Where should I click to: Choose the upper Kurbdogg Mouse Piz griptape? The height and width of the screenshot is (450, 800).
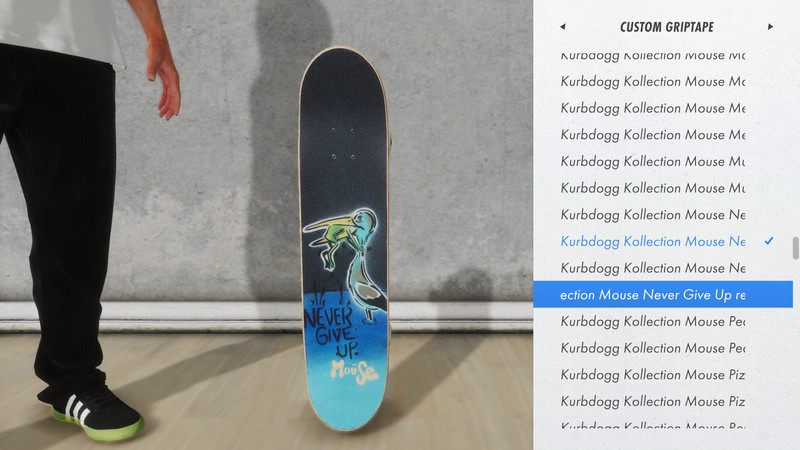653,374
